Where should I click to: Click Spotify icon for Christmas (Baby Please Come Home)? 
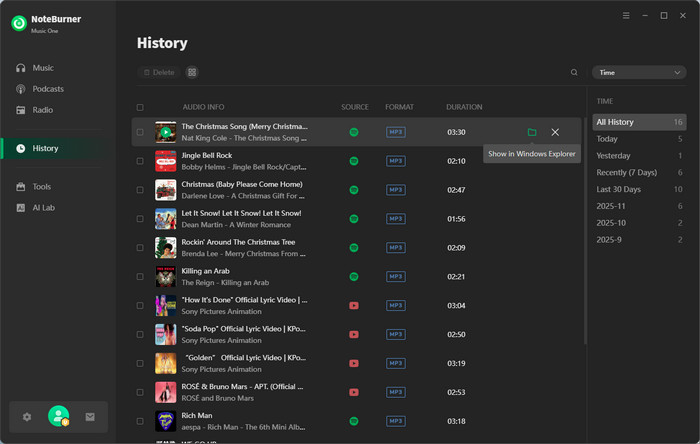coord(354,190)
